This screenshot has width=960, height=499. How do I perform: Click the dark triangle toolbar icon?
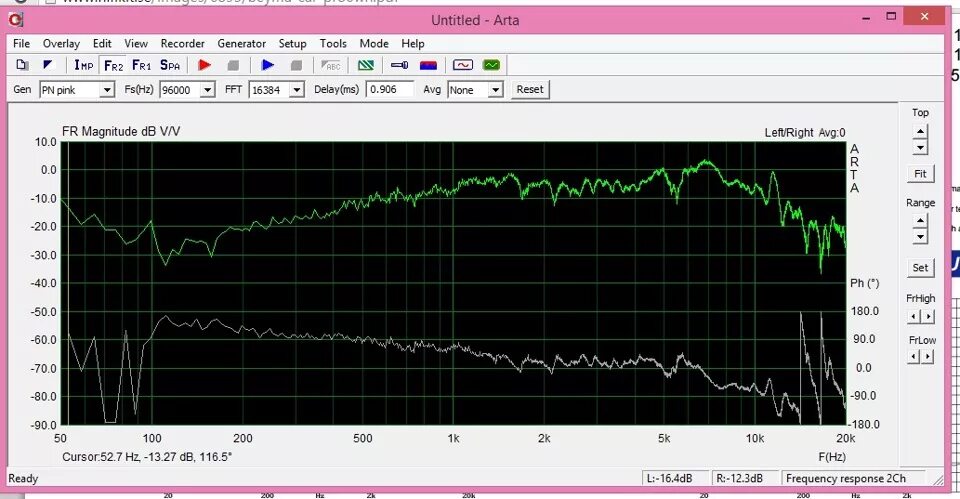pyautogui.click(x=48, y=65)
